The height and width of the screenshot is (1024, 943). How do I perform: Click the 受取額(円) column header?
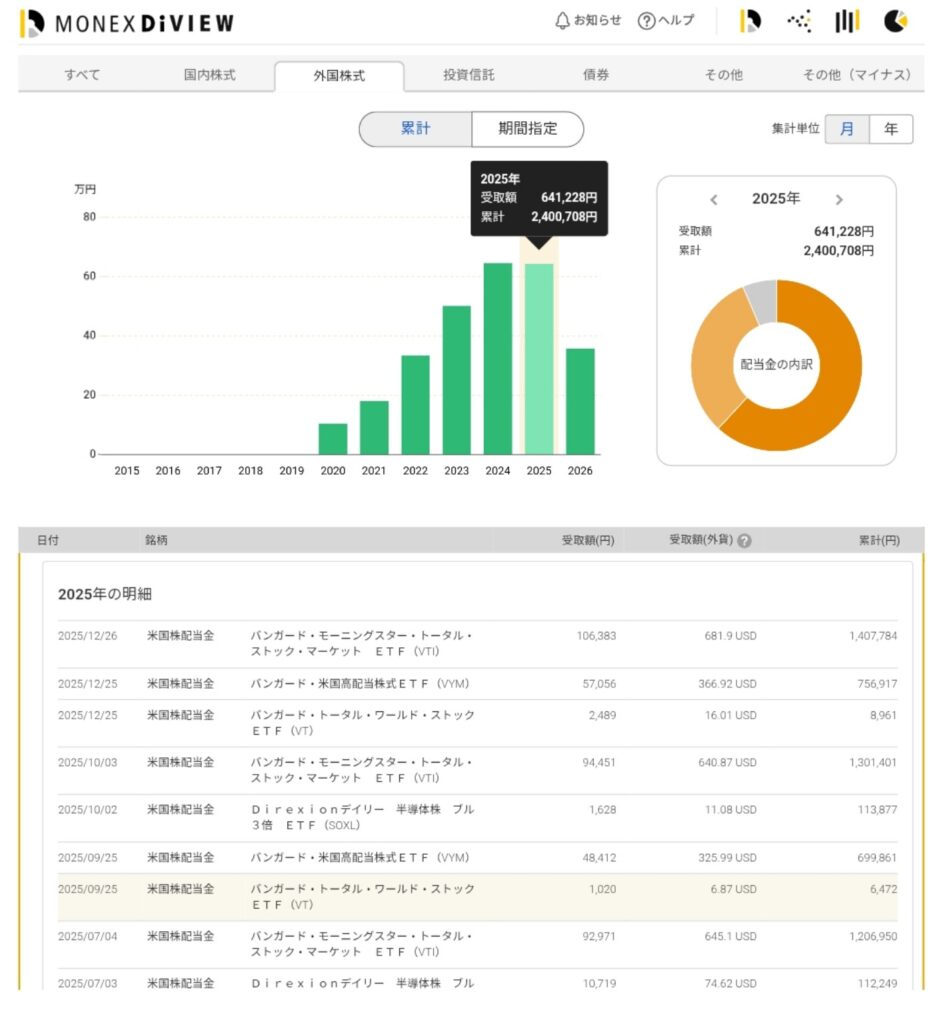point(588,540)
